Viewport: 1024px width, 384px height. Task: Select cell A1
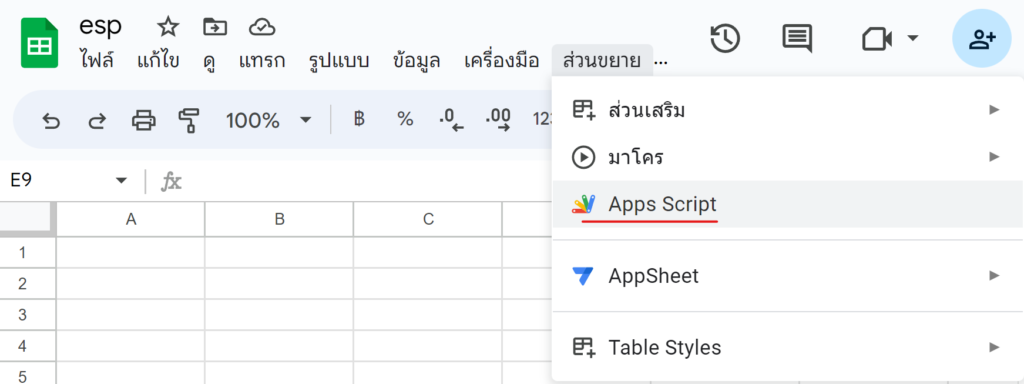click(x=131, y=253)
